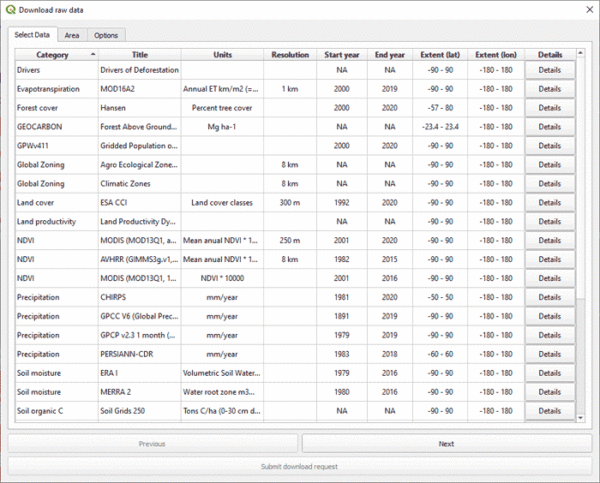Screen dimensions: 600x483
Task: Sort by End year column header
Action: point(390,55)
